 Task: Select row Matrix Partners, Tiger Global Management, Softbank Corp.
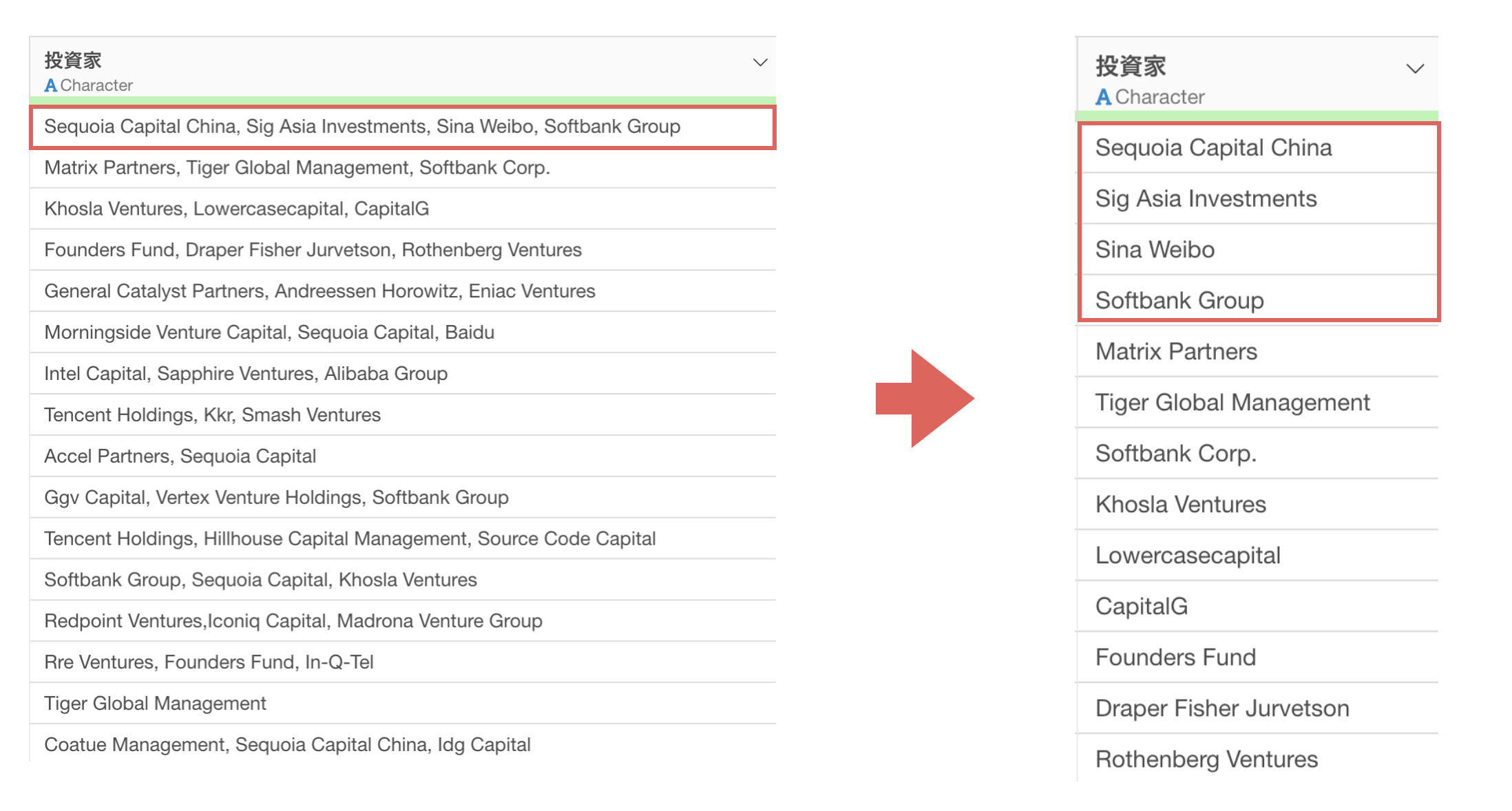point(403,168)
